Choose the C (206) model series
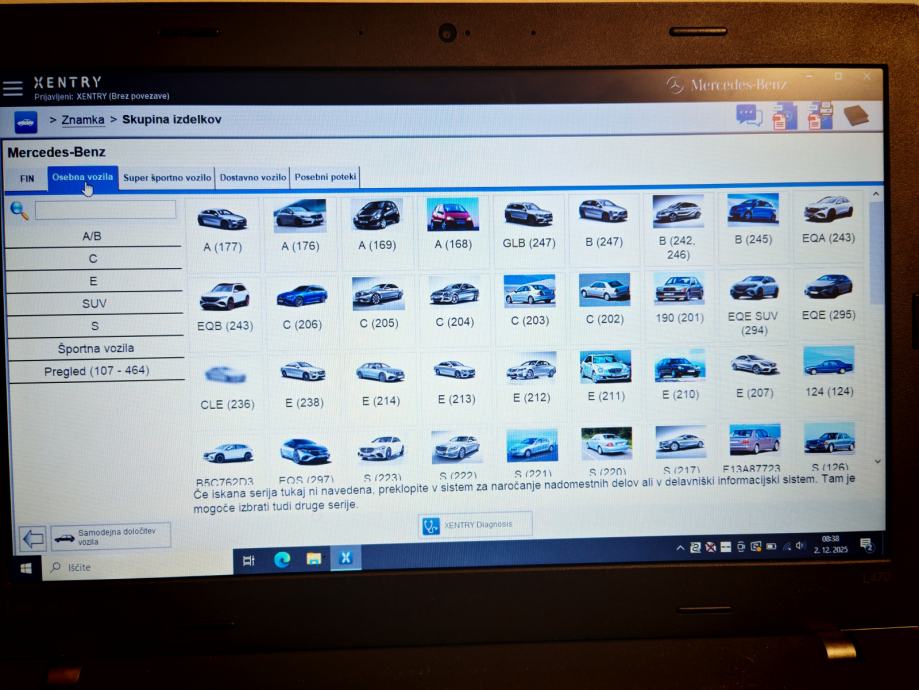Image resolution: width=919 pixels, height=690 pixels. tap(302, 306)
